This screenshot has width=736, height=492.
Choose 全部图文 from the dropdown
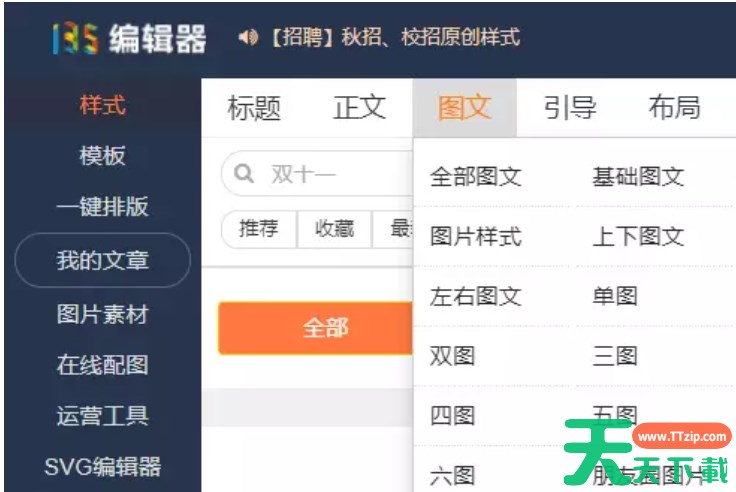click(x=475, y=177)
